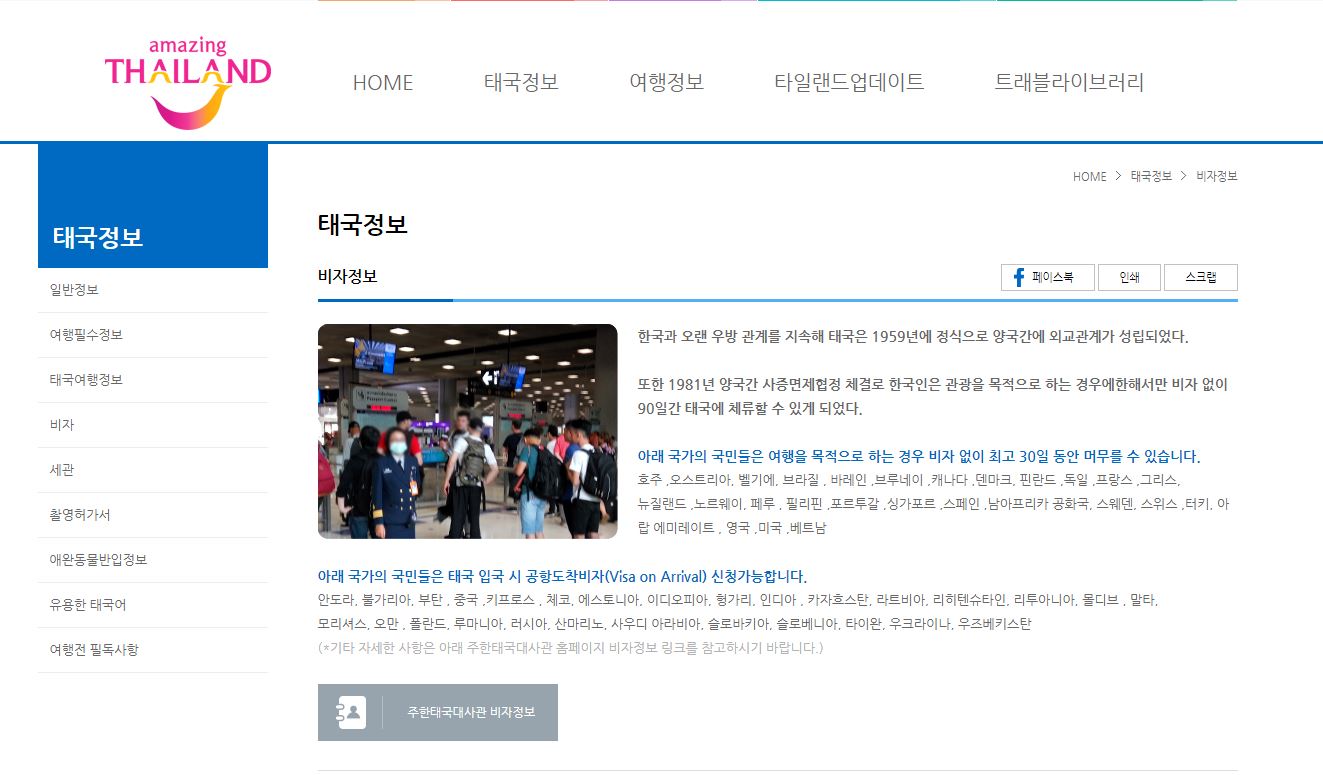Click the contact card icon on embassy button
Screen dimensions: 1323x775
click(352, 712)
